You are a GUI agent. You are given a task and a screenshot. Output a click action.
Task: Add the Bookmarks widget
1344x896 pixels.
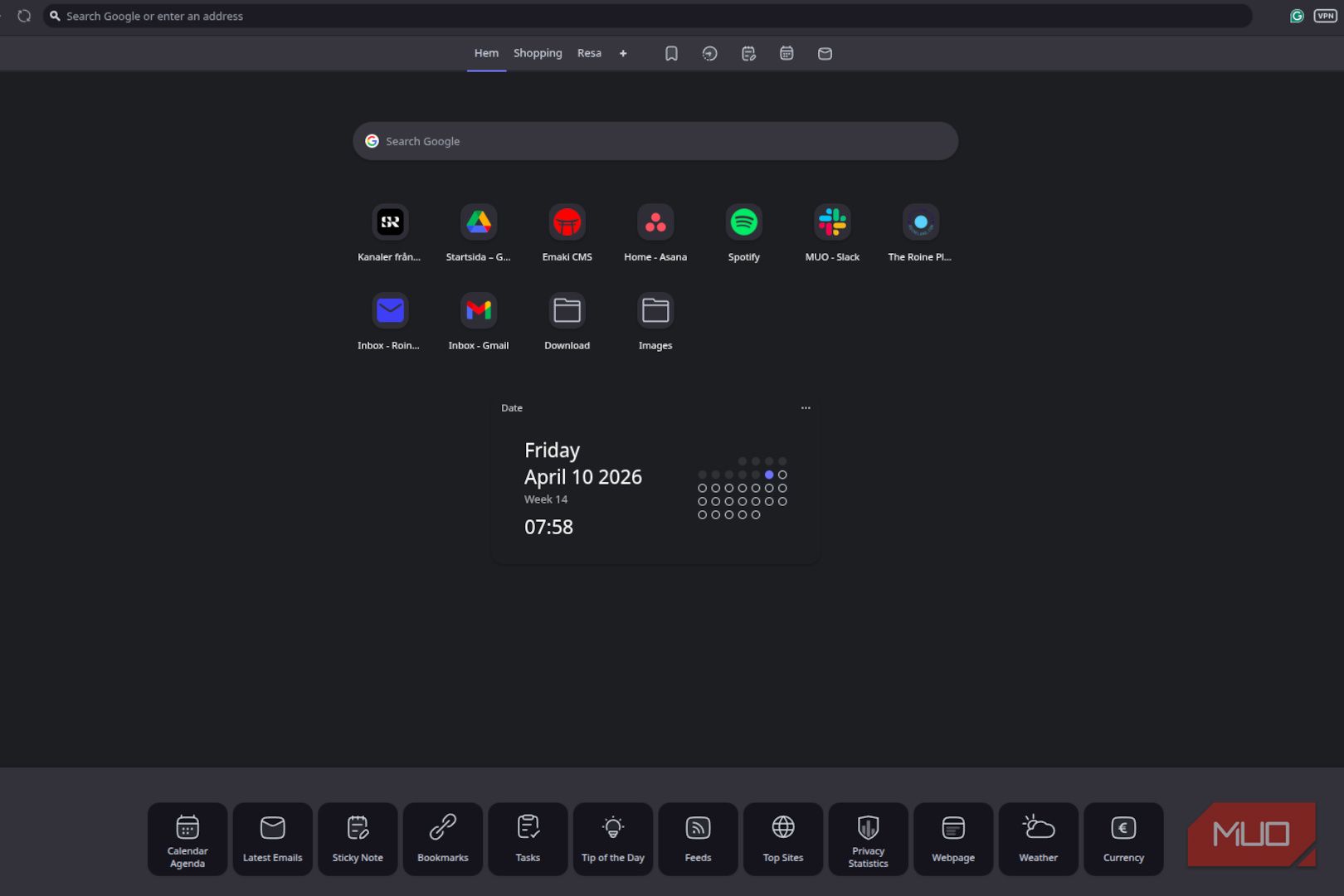click(x=443, y=839)
